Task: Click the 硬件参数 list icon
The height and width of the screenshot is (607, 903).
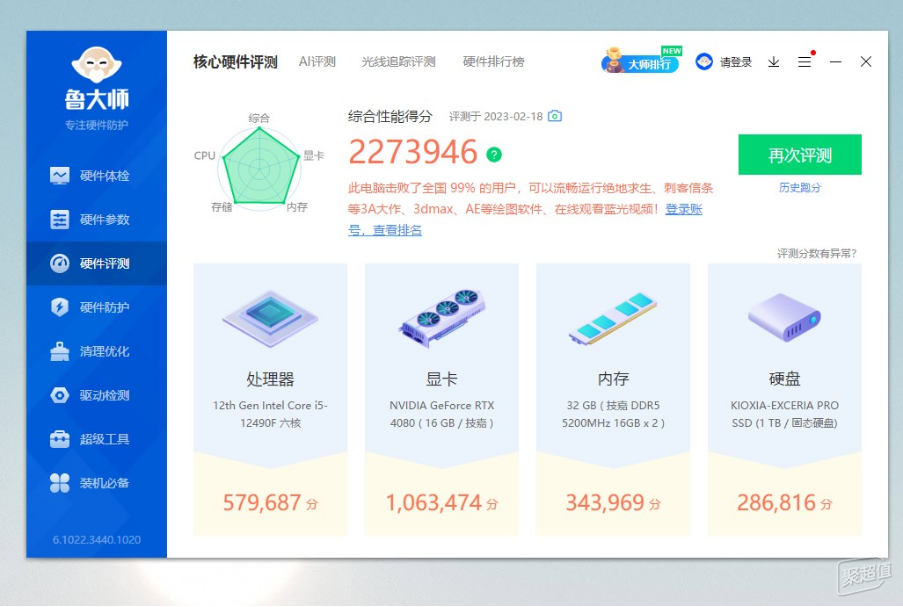Action: (x=59, y=219)
